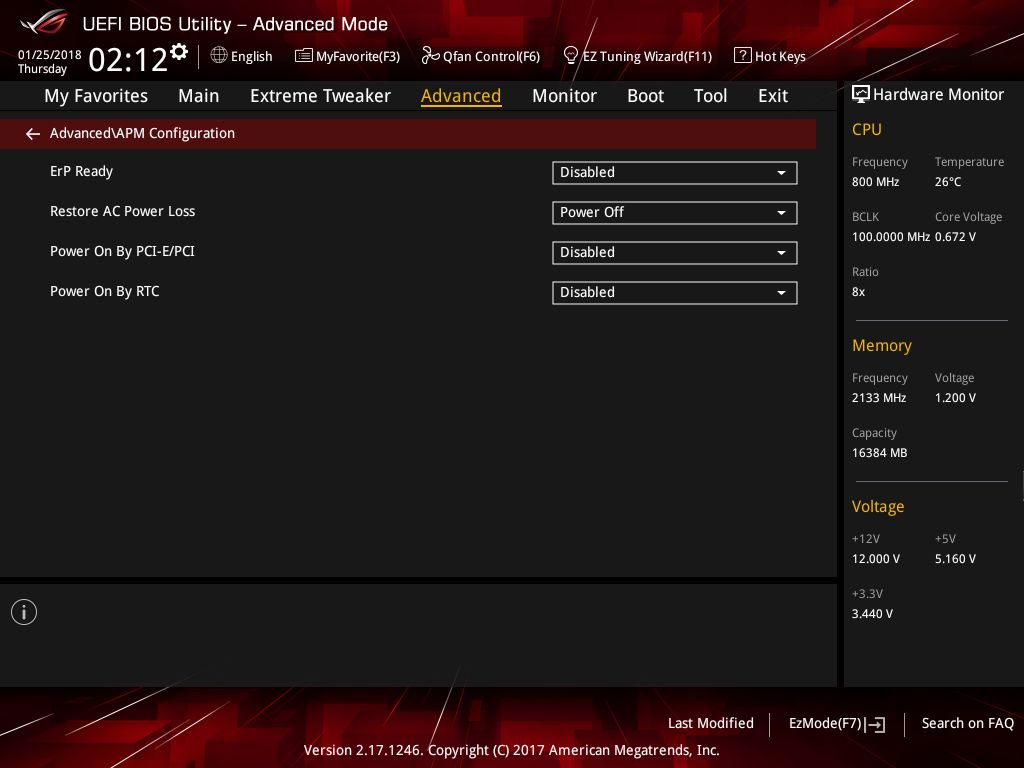Click the date 01/25/2018
The image size is (1024, 768).
coord(50,55)
